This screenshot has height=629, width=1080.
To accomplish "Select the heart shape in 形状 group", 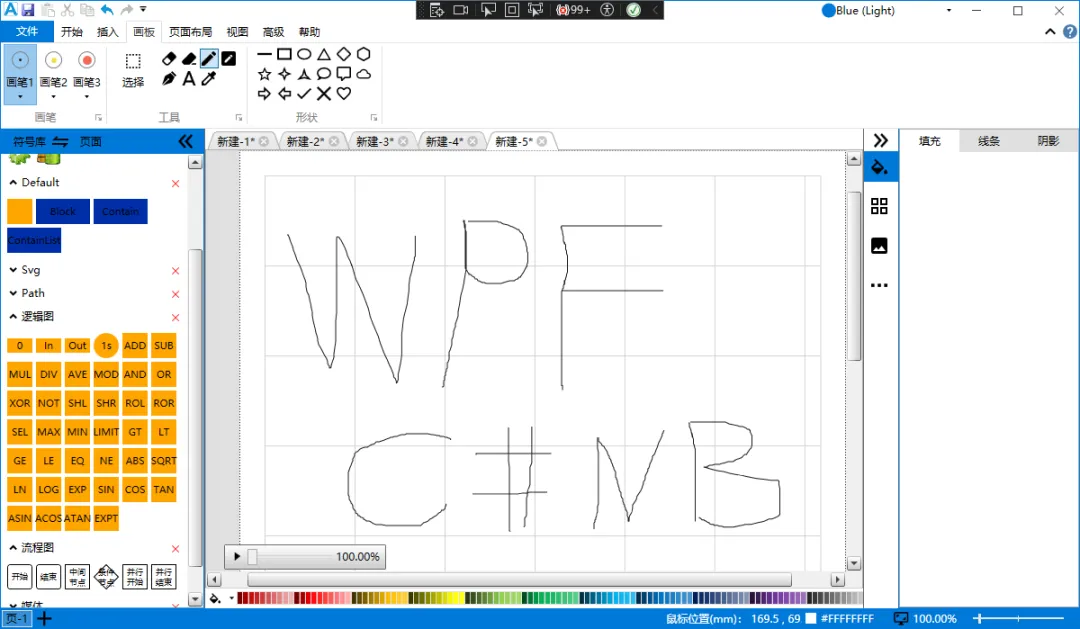I will pyautogui.click(x=343, y=93).
